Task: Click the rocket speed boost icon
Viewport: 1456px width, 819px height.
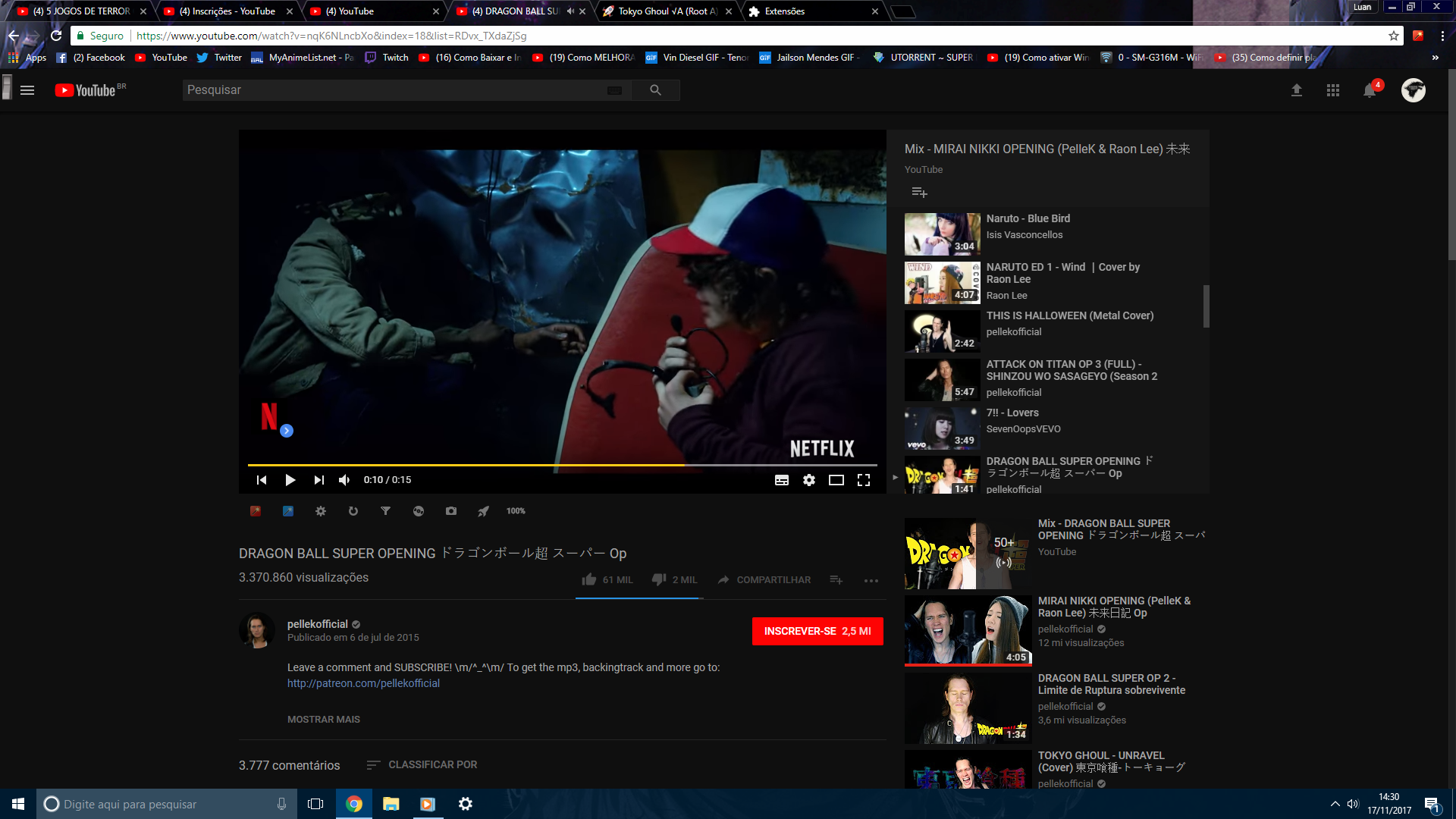Action: (x=484, y=511)
